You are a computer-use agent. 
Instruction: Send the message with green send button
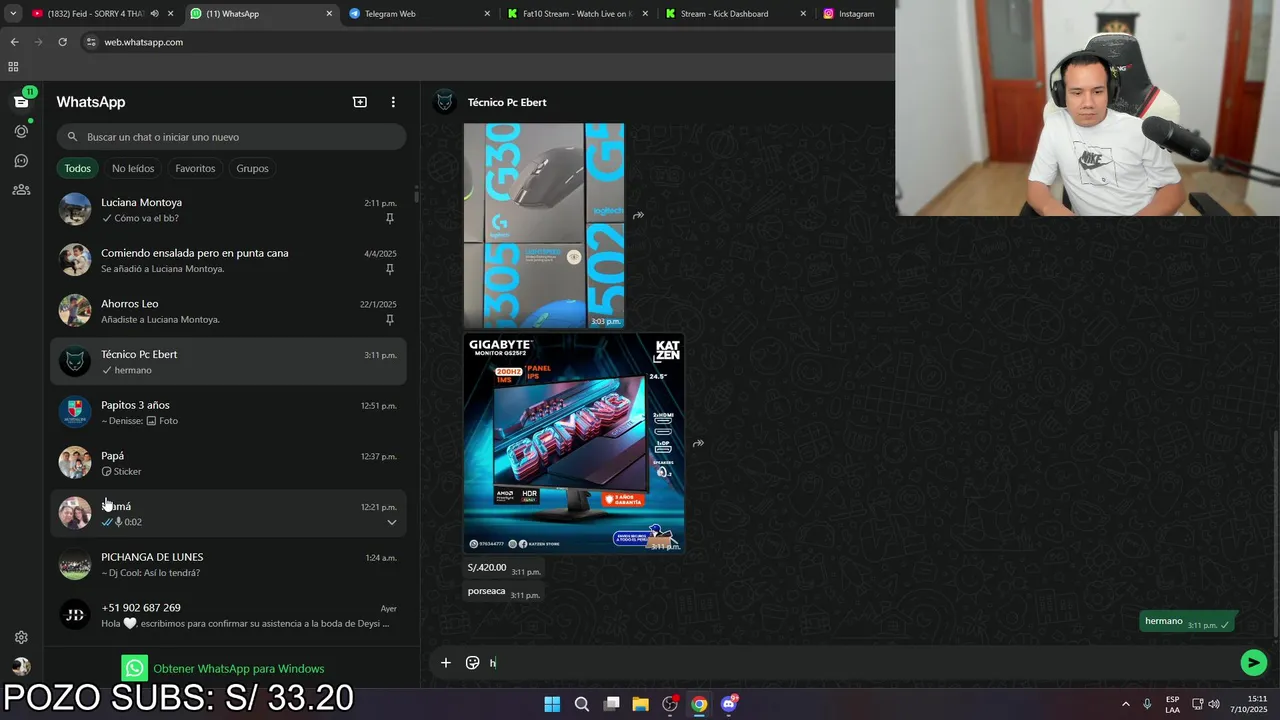[x=1253, y=662]
